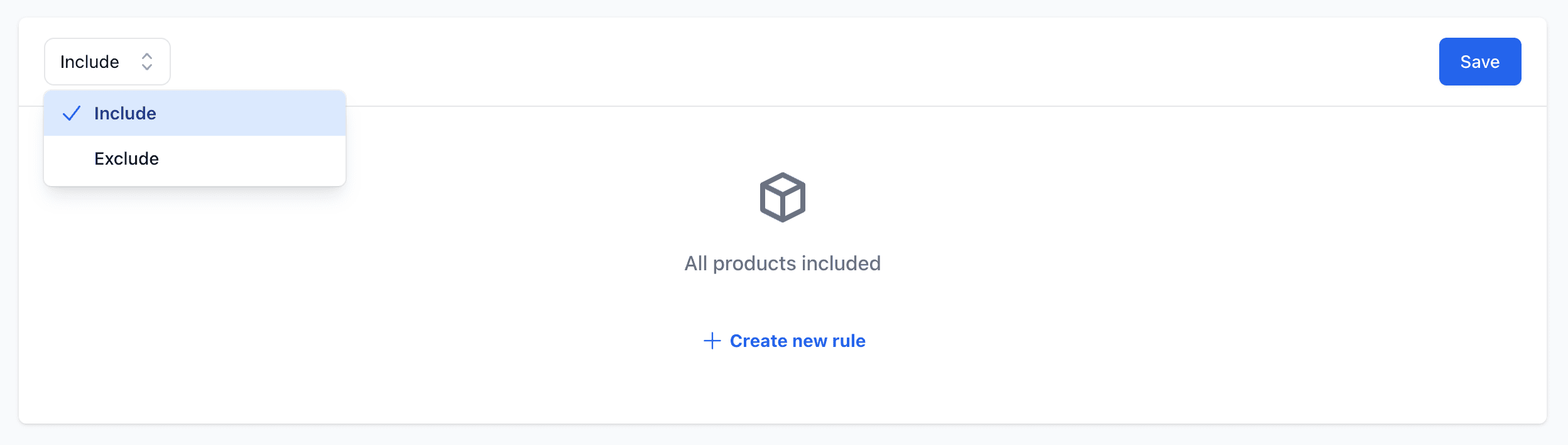The image size is (1568, 445).
Task: Click the box outline illustration above All products included
Action: (x=783, y=198)
